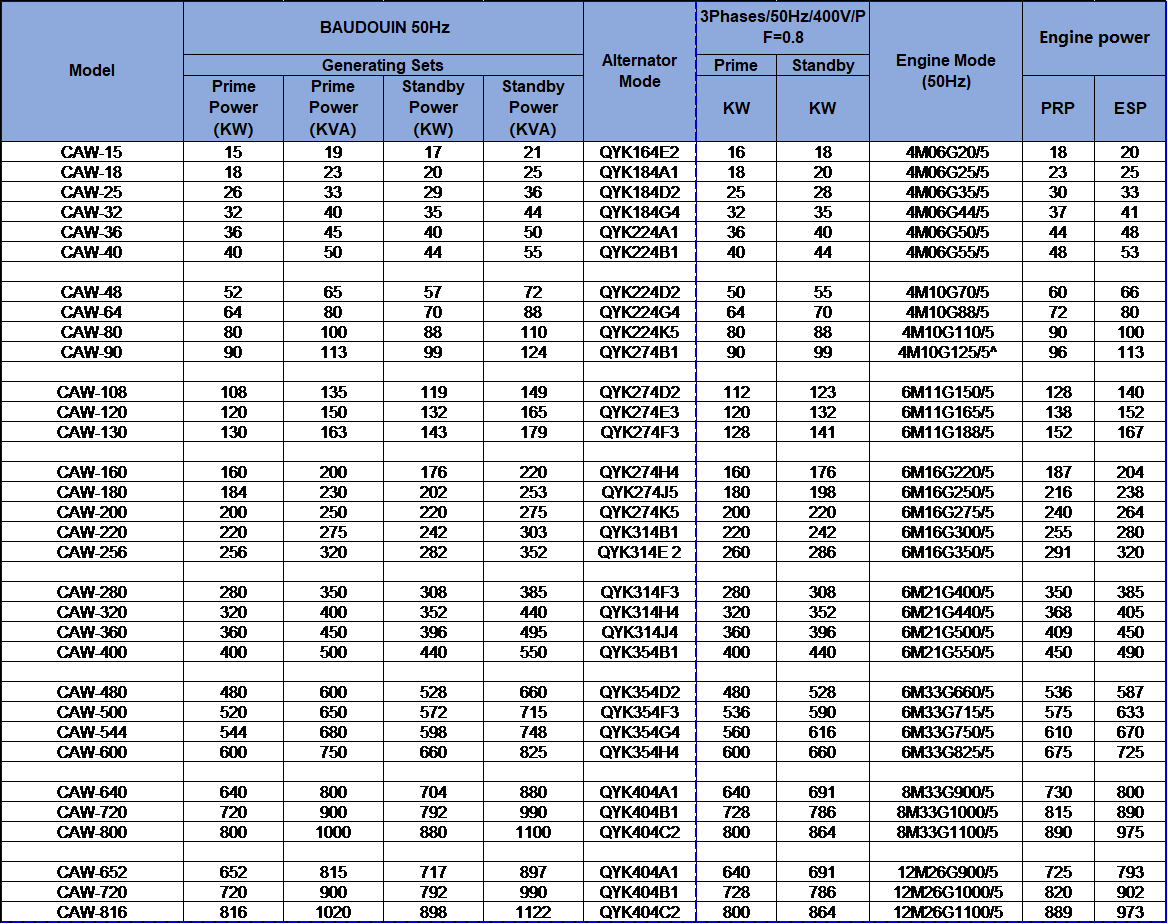
Task: Click the CAW 40 model cell
Action: [92, 253]
